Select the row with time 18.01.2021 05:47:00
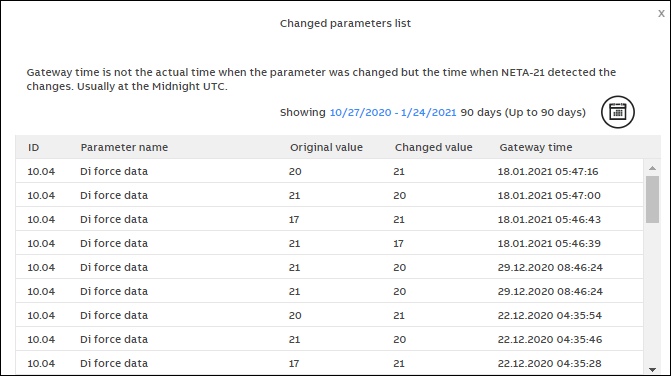 click(330, 195)
